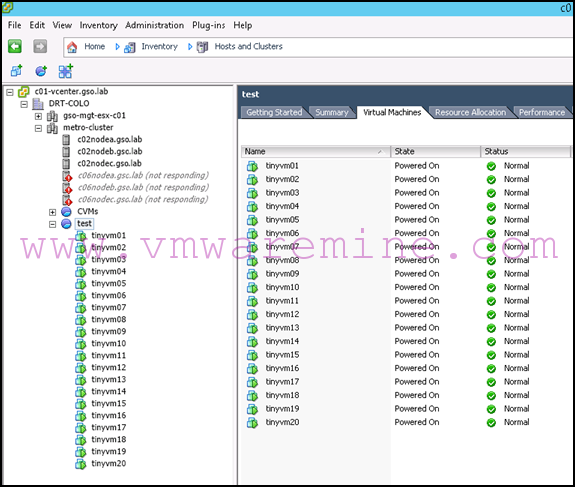Switch to the Getting Started tab
The width and height of the screenshot is (575, 487).
[x=274, y=113]
